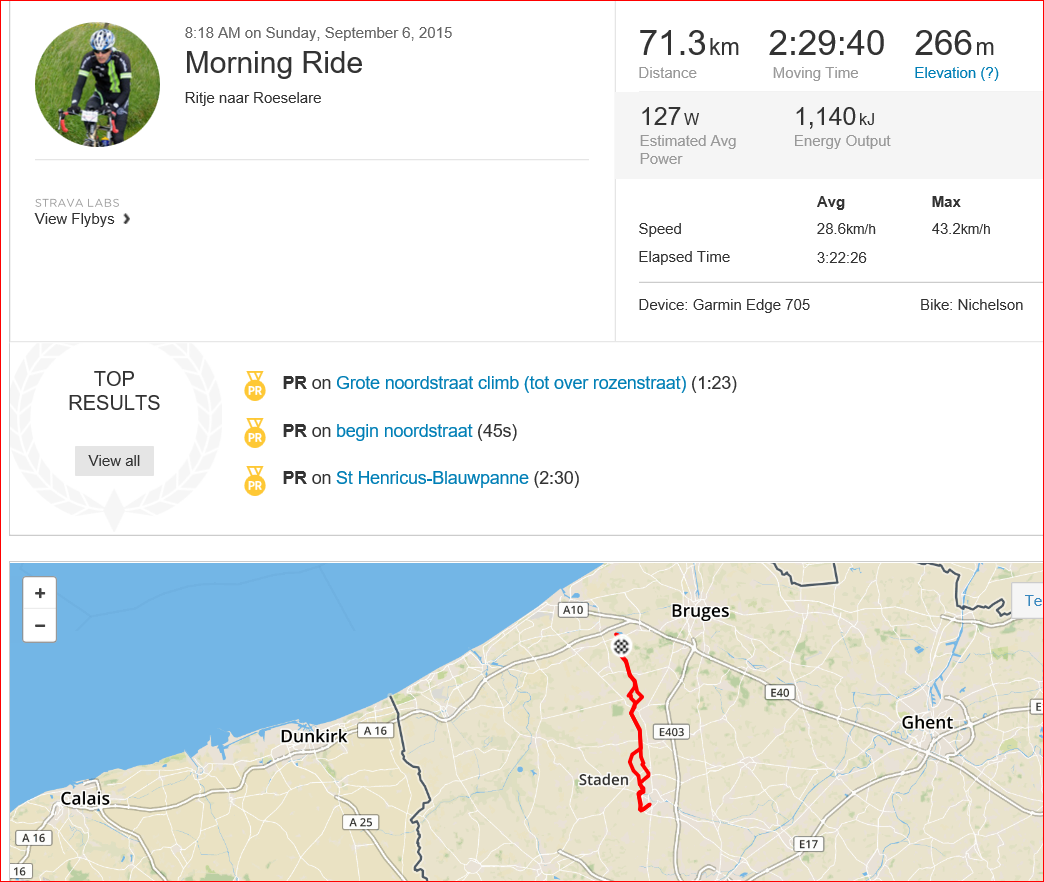
Task: Open begin noordstraat segment link
Action: [x=404, y=431]
